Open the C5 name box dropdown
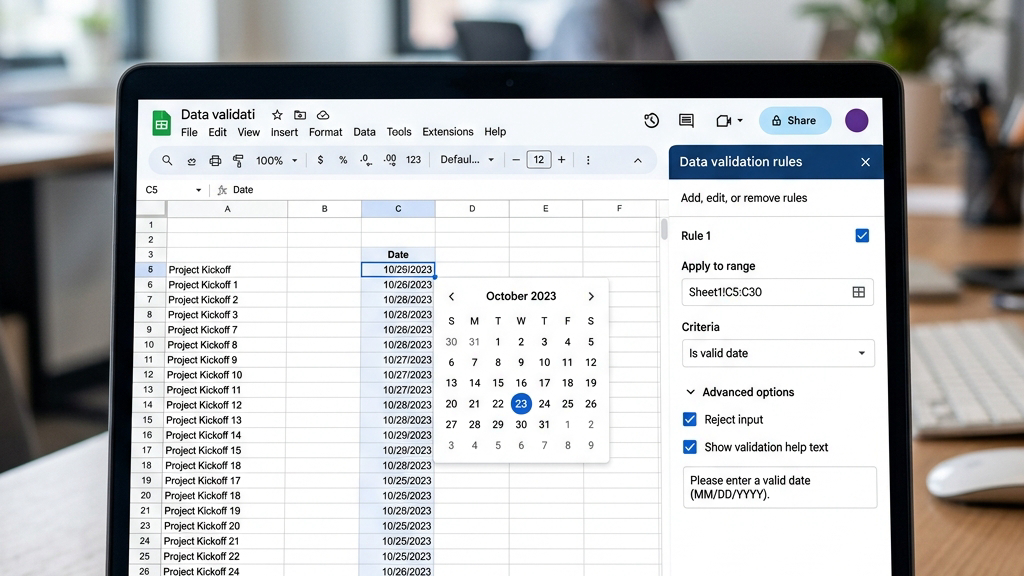 click(199, 190)
